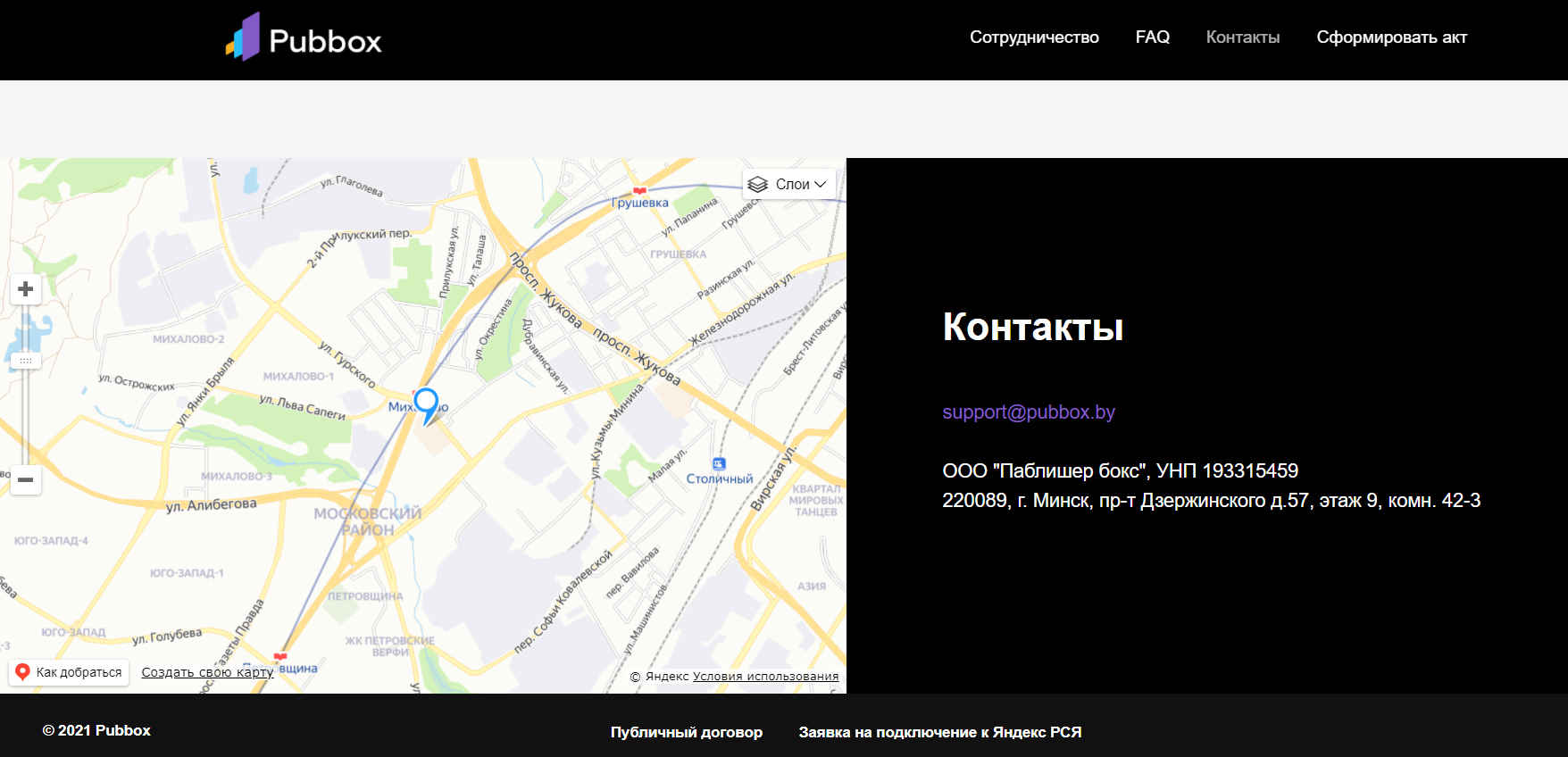
Task: Click the layers stack icon
Action: click(758, 184)
